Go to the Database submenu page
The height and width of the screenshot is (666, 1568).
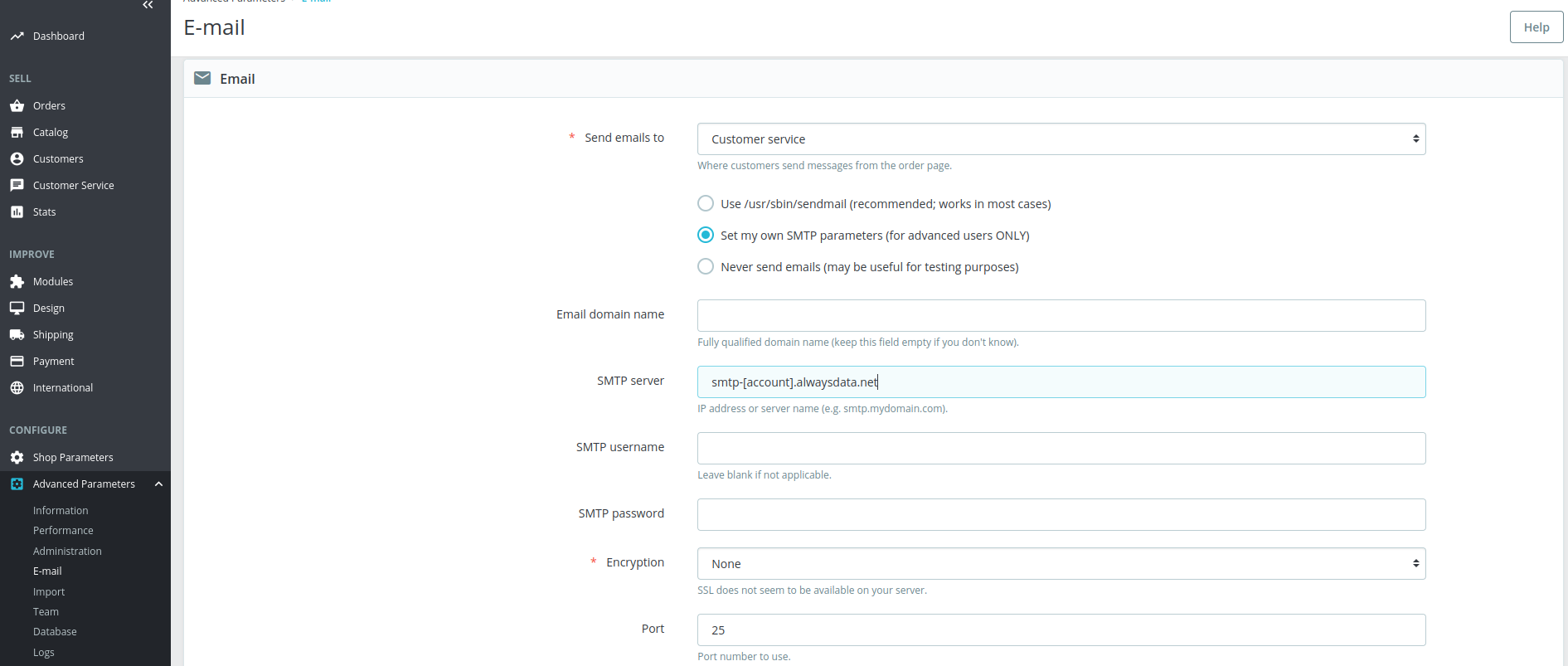click(55, 632)
